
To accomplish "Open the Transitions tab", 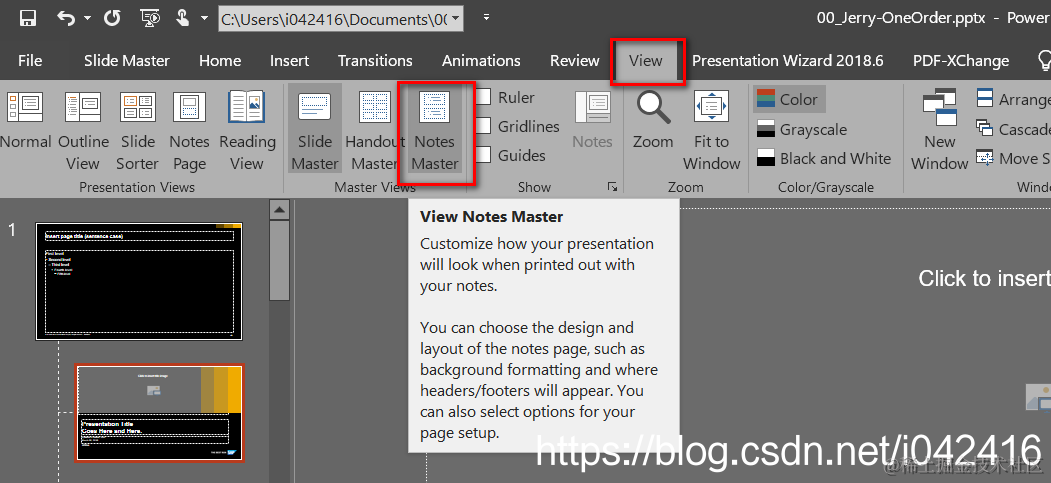I will [x=375, y=61].
